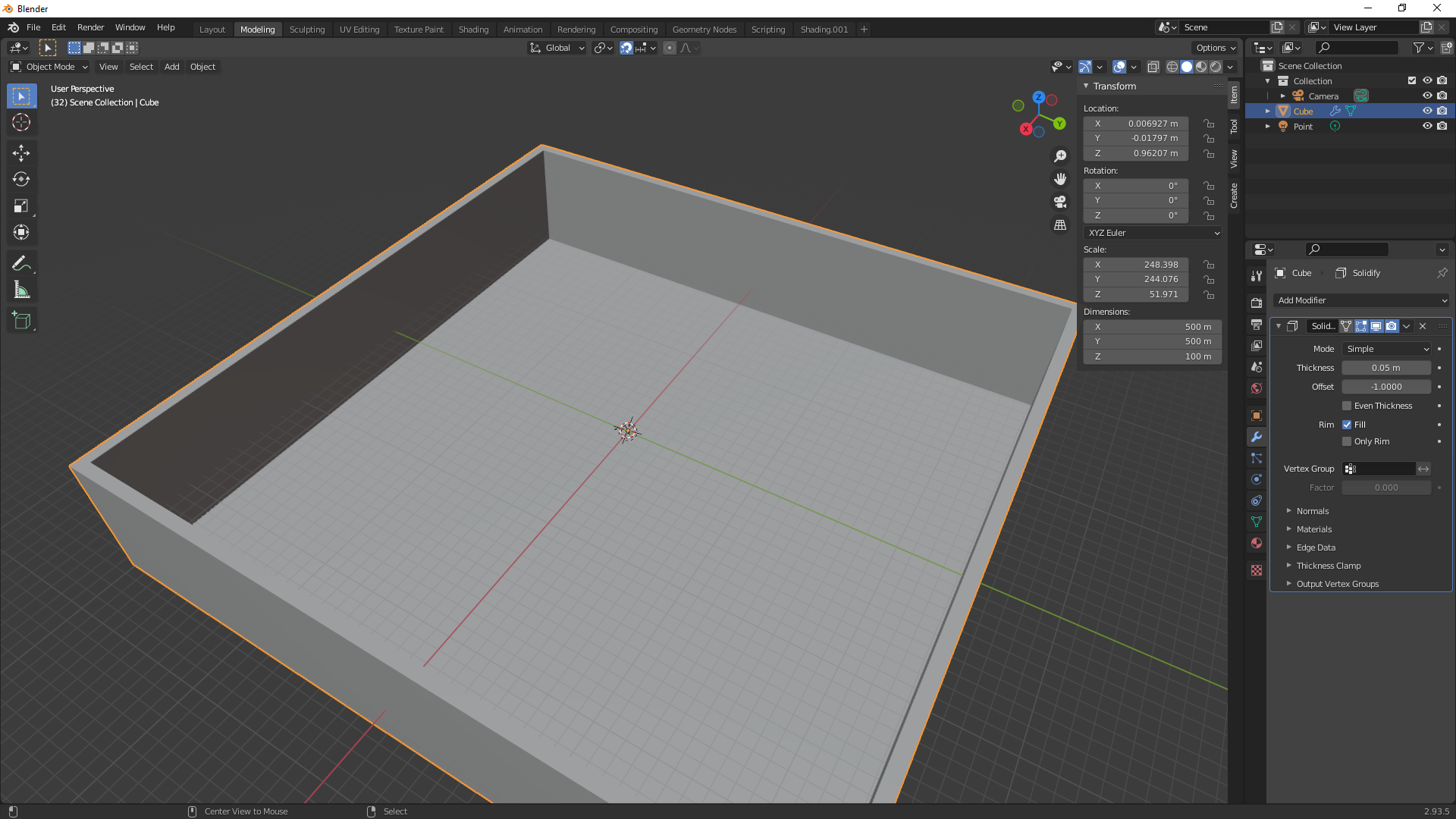1456x819 pixels.
Task: Uncheck the Rim Fill checkbox
Action: coord(1347,425)
